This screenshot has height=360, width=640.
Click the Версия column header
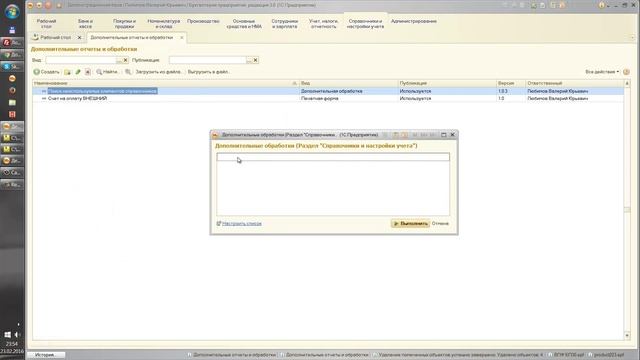[511, 83]
